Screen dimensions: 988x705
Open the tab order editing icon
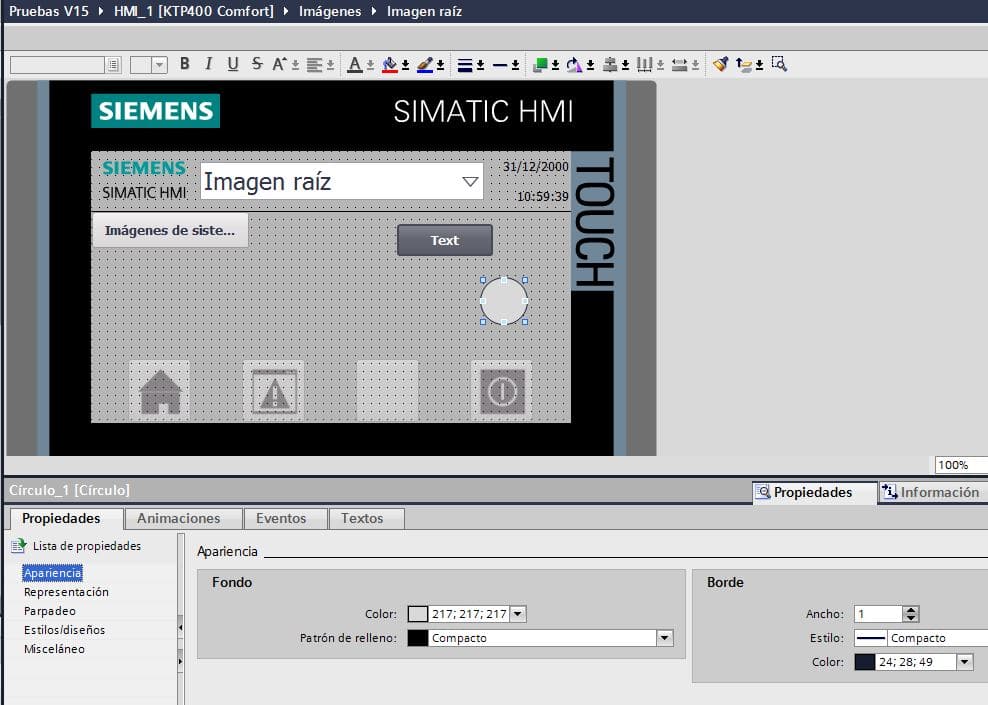coord(743,63)
